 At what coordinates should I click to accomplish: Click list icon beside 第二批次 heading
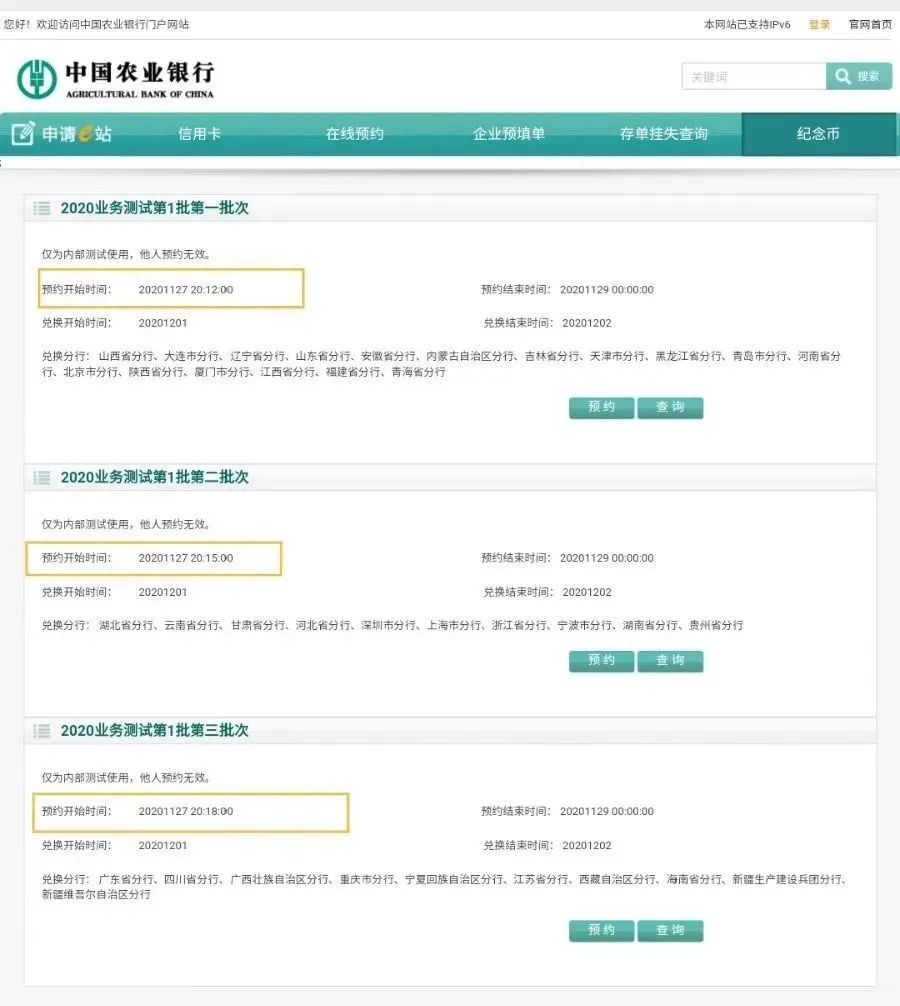pos(42,477)
